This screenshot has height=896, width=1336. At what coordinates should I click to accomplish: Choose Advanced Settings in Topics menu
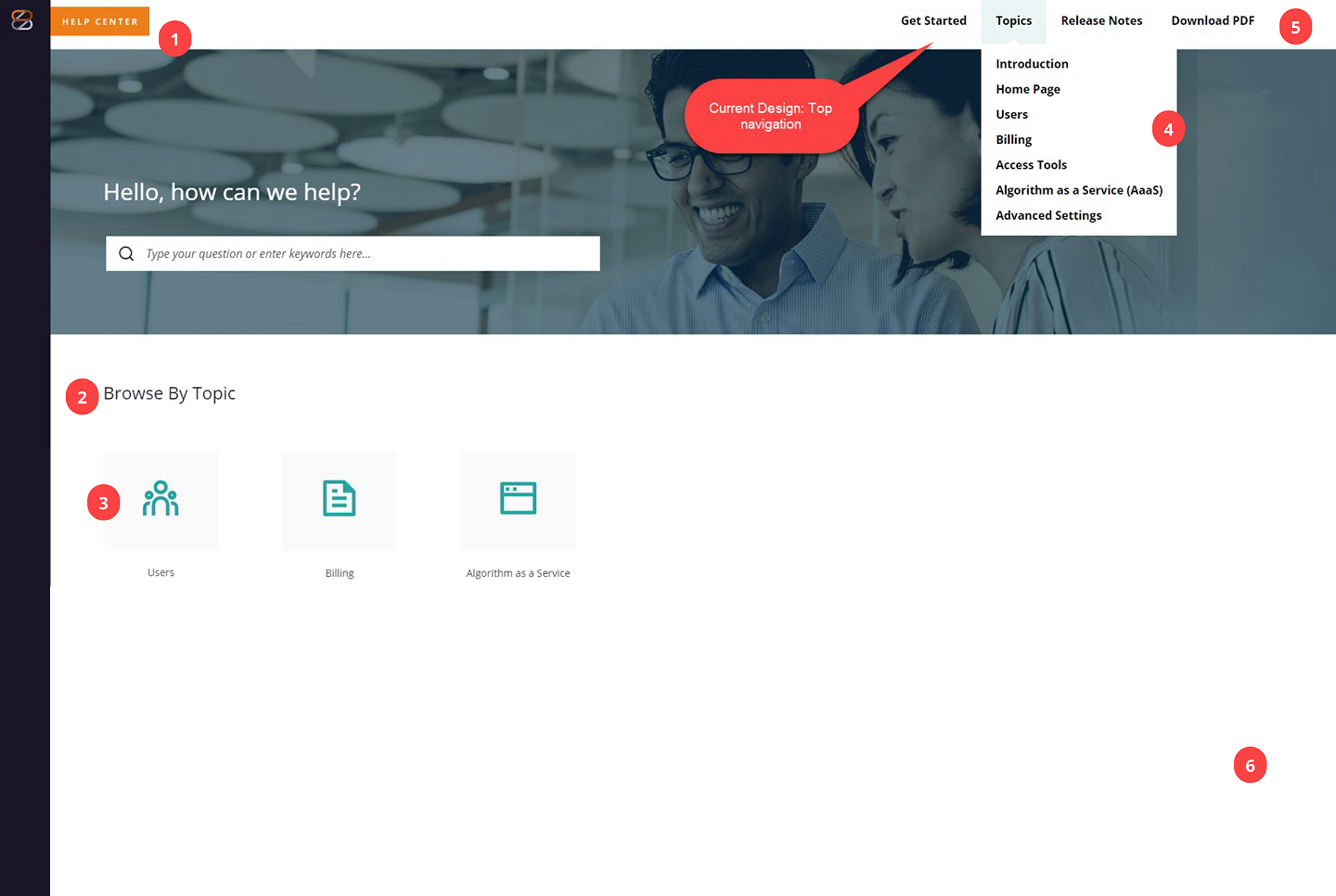tap(1049, 216)
